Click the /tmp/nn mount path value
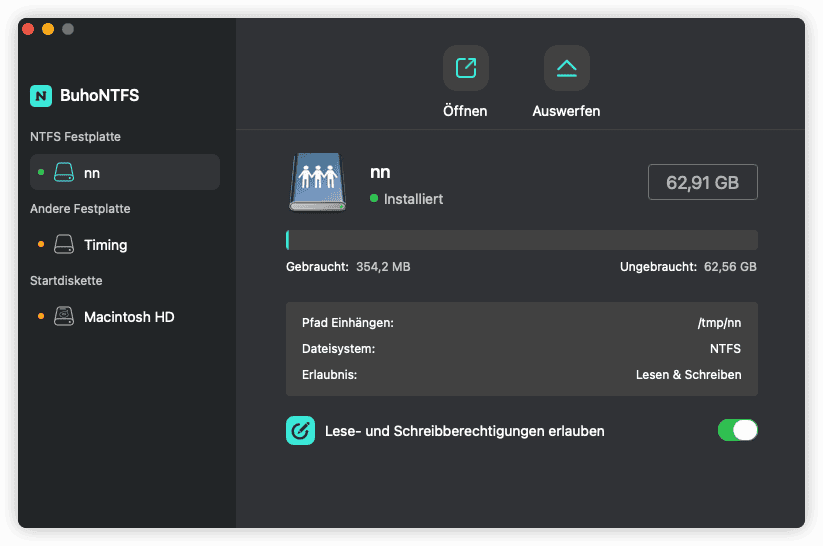Viewport: 823px width, 546px height. pyautogui.click(x=719, y=323)
